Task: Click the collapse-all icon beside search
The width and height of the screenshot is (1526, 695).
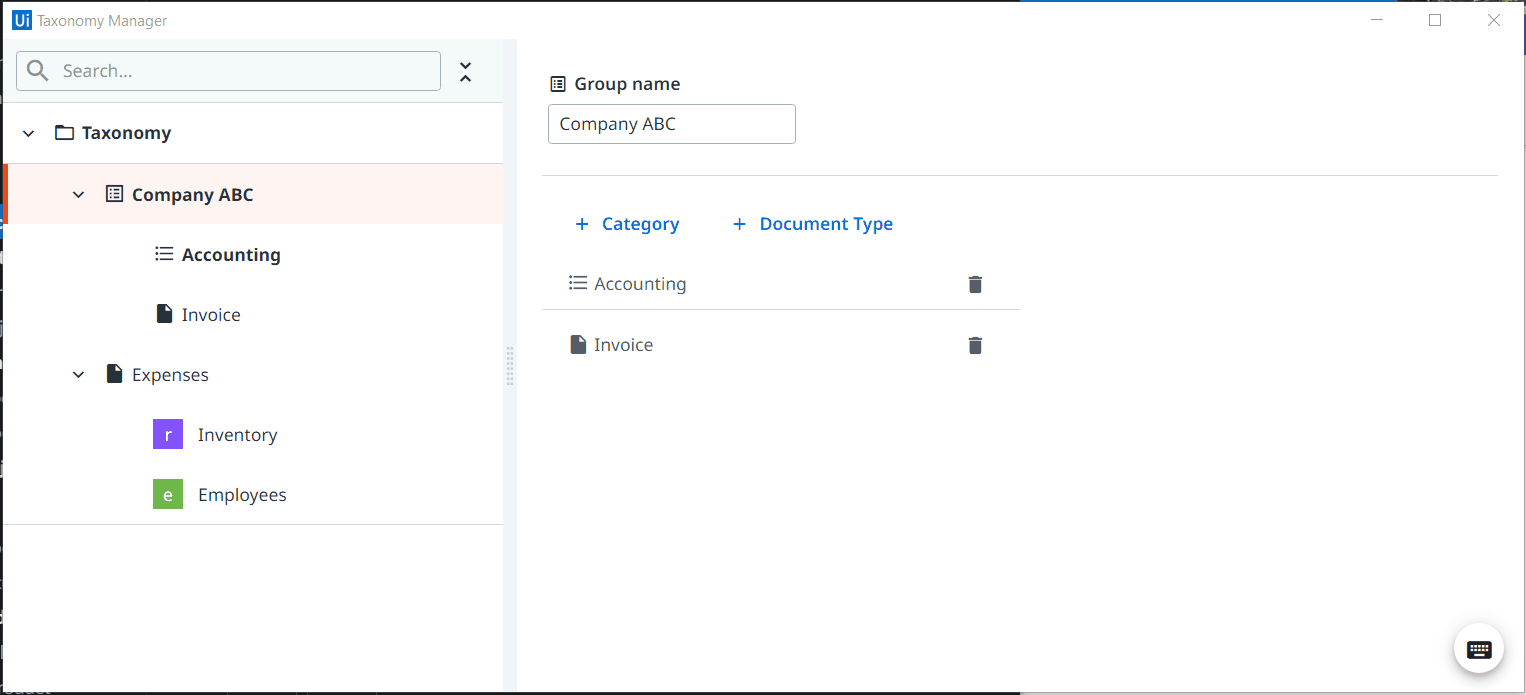Action: tap(465, 72)
